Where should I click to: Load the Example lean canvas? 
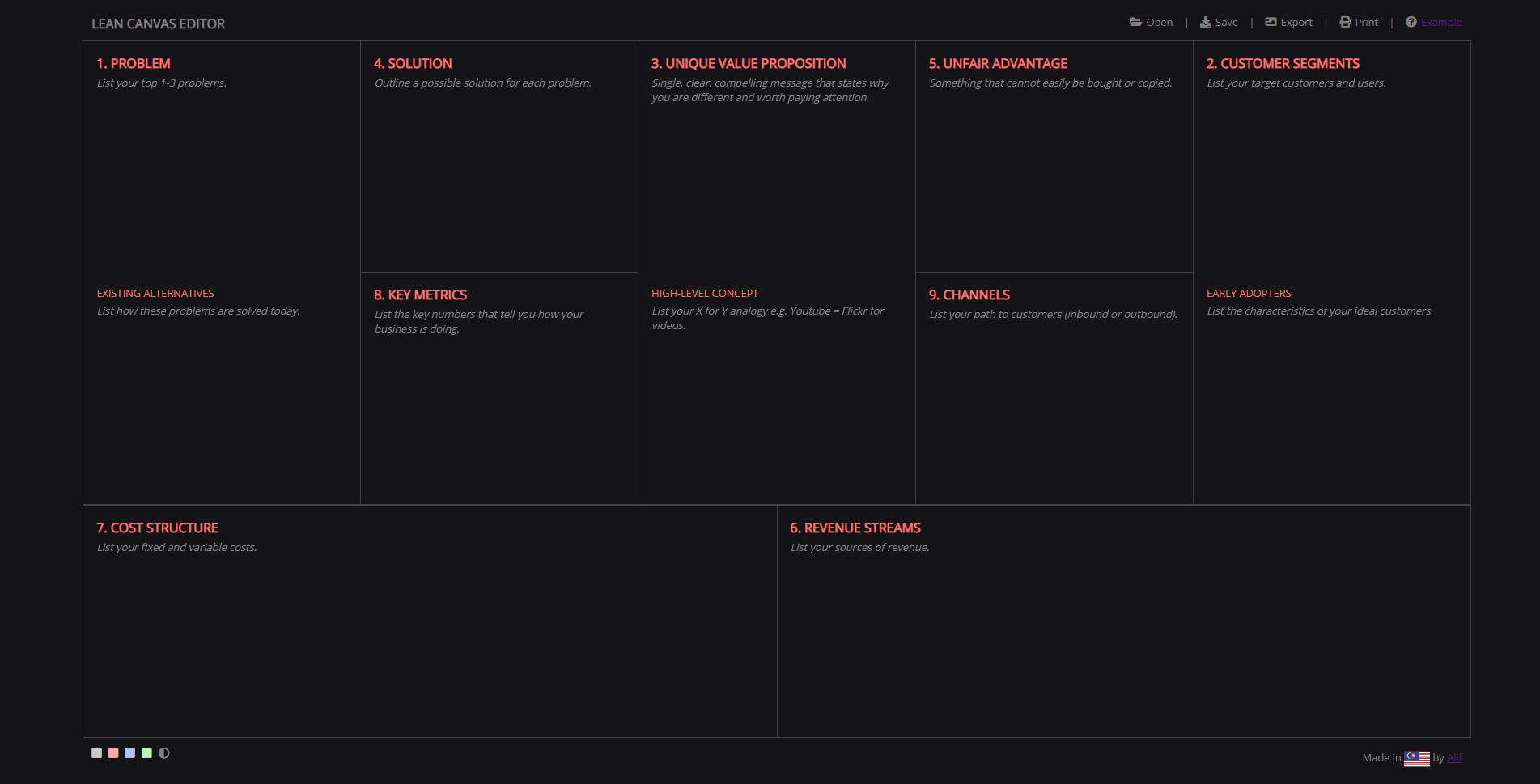(x=1441, y=21)
